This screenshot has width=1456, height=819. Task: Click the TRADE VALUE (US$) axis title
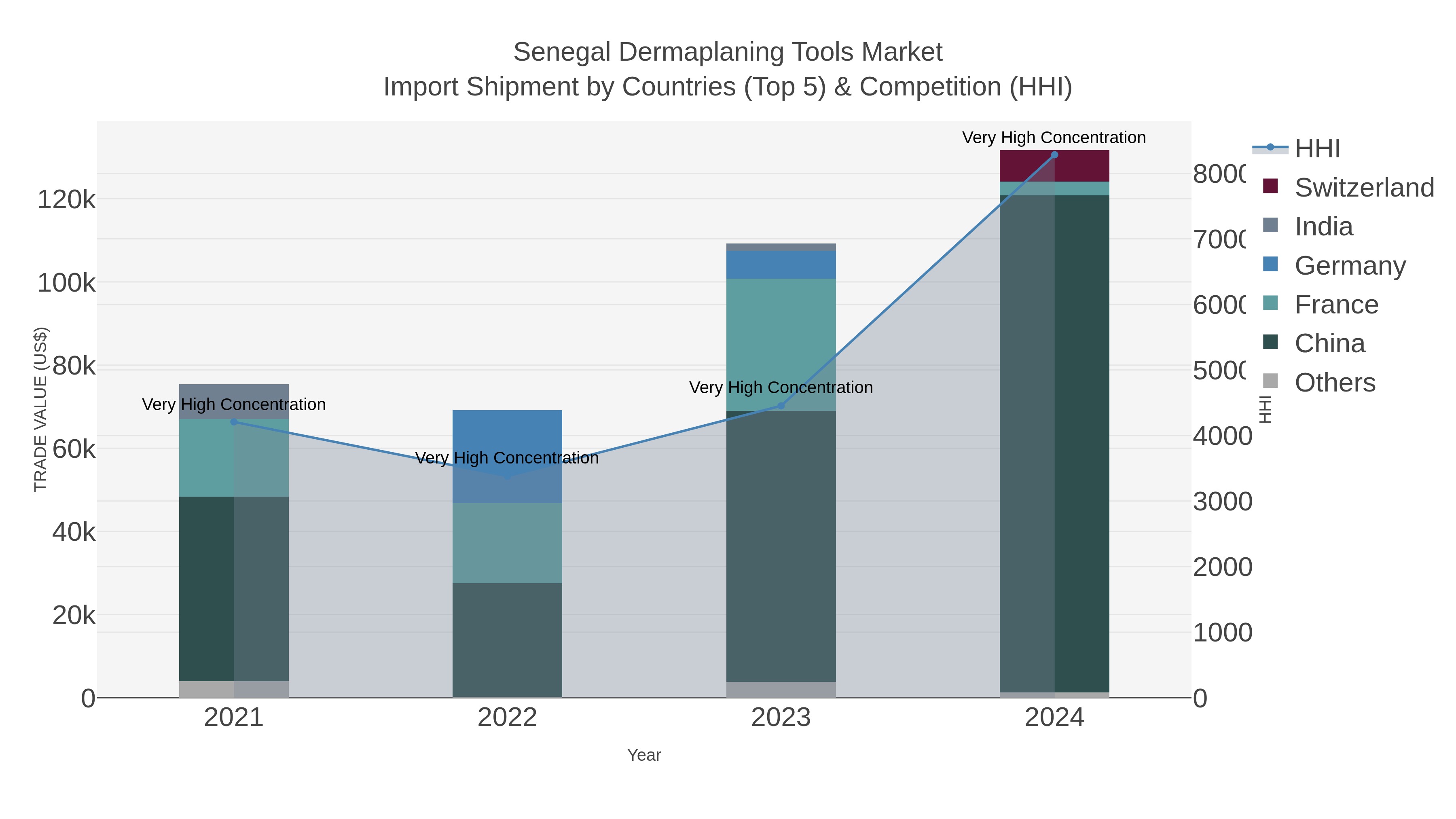41,409
